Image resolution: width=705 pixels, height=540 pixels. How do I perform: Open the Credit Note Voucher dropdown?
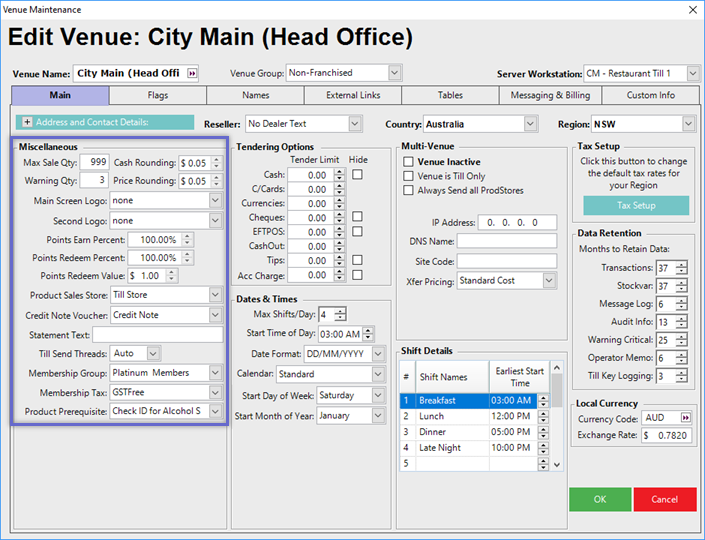pyautogui.click(x=215, y=315)
